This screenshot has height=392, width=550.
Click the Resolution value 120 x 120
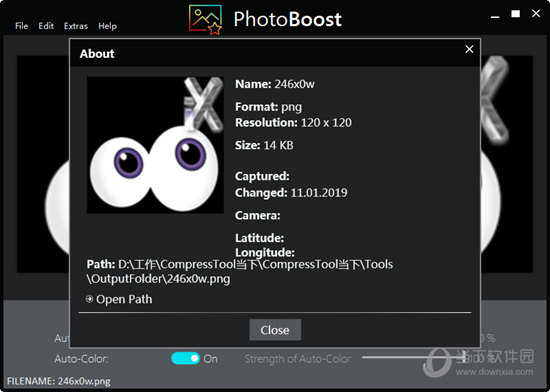[x=326, y=123]
